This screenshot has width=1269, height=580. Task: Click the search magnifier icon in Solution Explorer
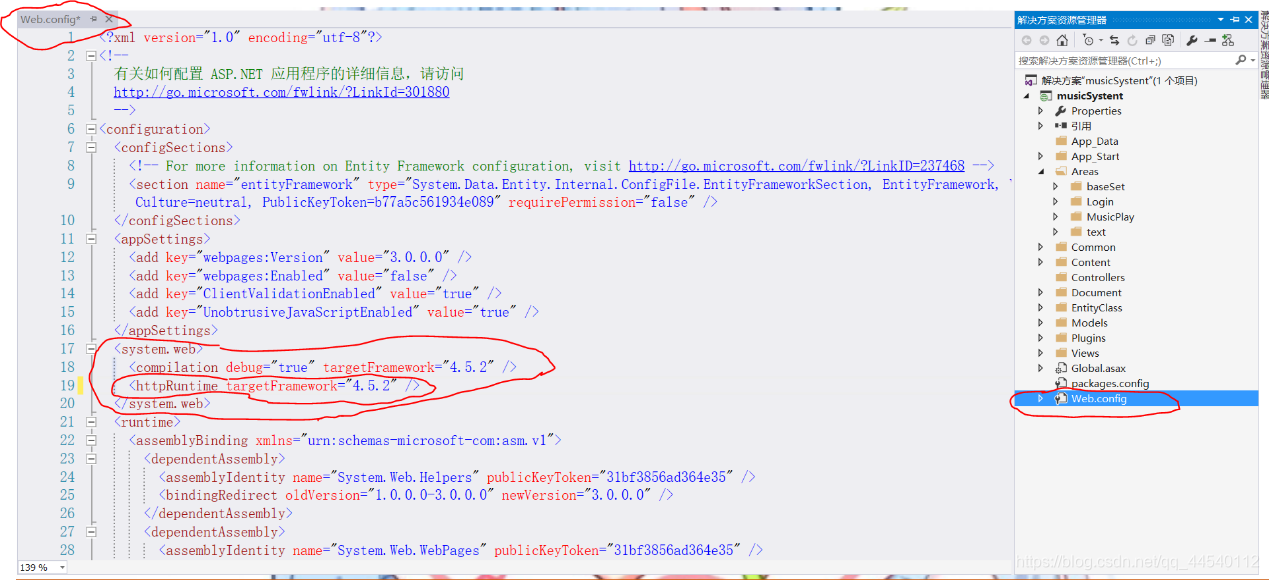click(x=1240, y=60)
